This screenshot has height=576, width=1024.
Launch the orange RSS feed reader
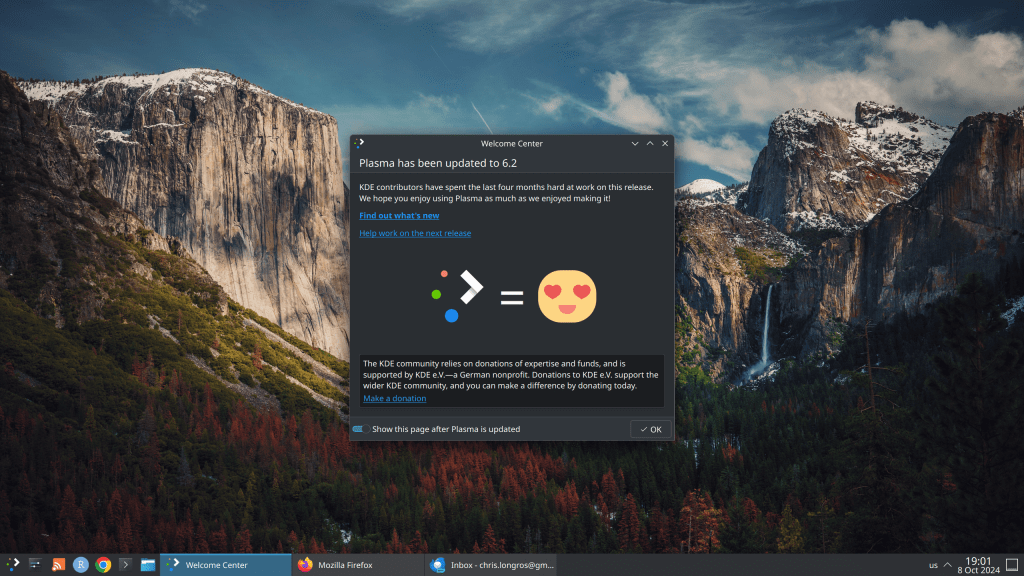[x=58, y=565]
